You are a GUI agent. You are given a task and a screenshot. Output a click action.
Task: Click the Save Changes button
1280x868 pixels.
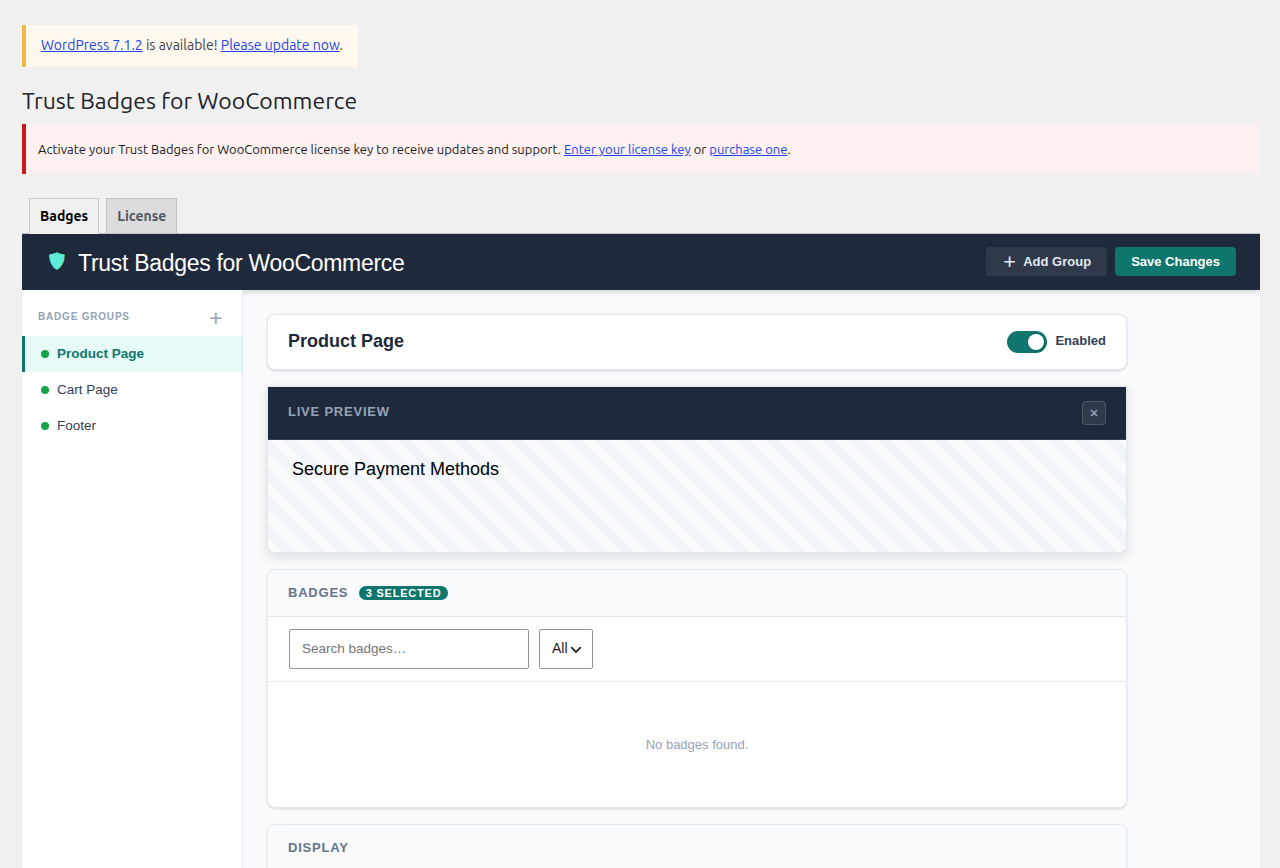point(1175,261)
